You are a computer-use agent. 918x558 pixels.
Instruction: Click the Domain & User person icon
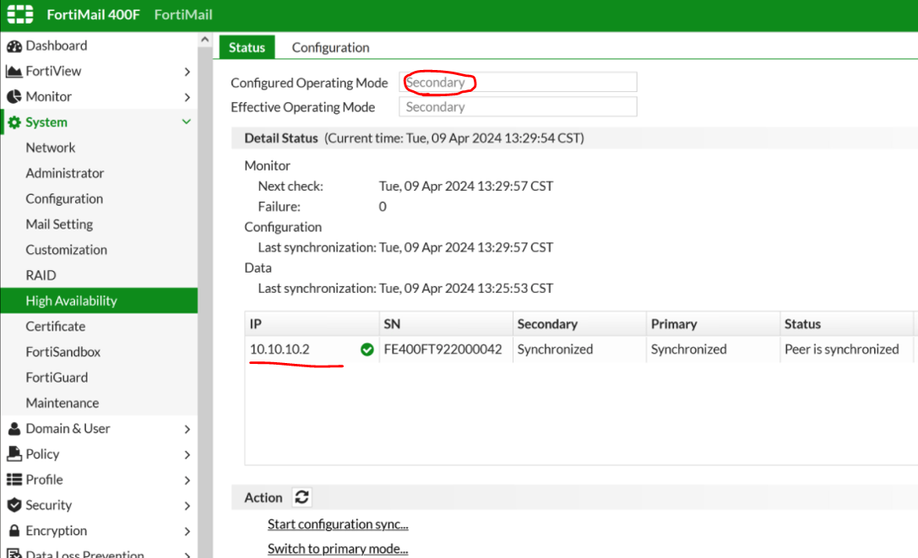click(14, 428)
